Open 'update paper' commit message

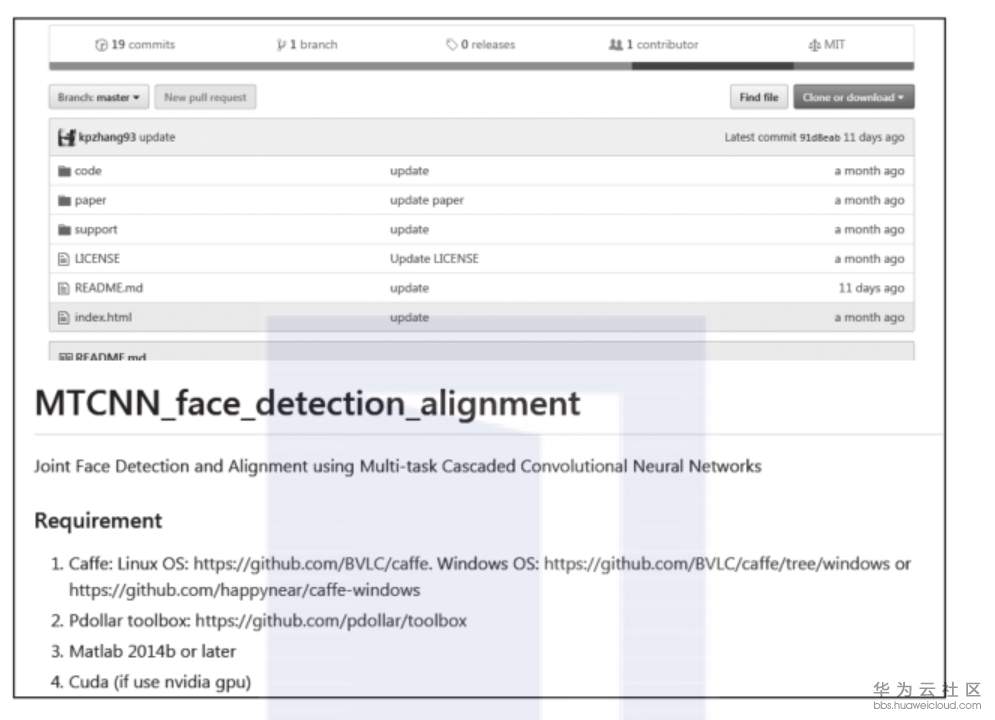(x=426, y=200)
